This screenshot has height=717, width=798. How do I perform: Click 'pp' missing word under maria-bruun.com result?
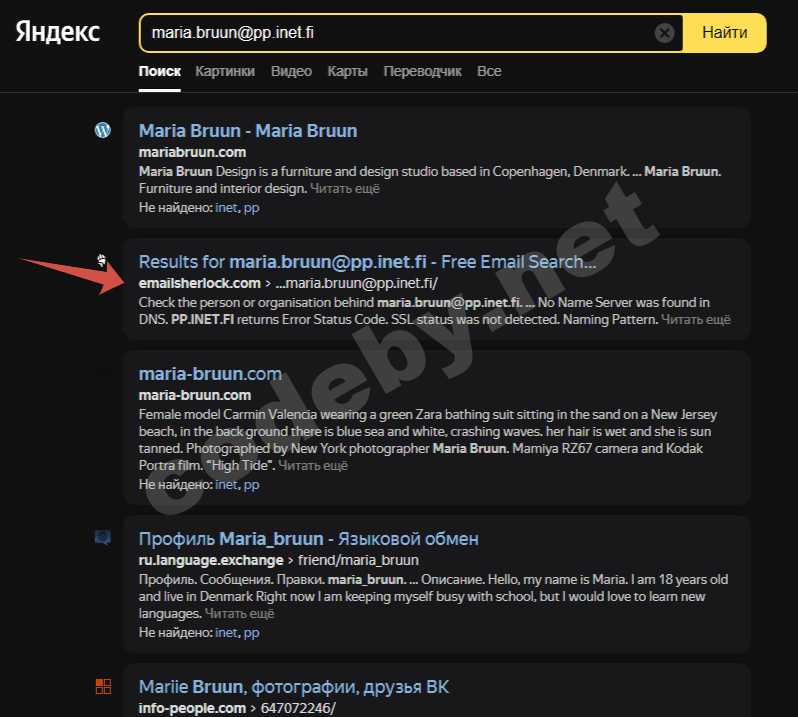point(251,485)
